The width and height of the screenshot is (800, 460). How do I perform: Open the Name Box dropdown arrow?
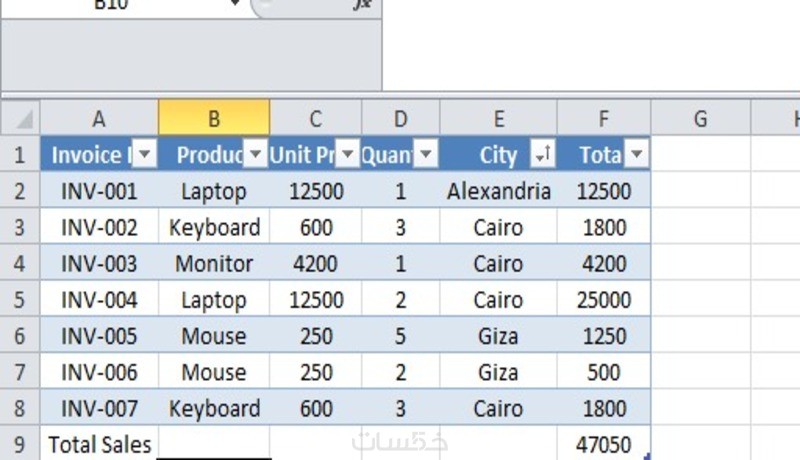(236, 4)
